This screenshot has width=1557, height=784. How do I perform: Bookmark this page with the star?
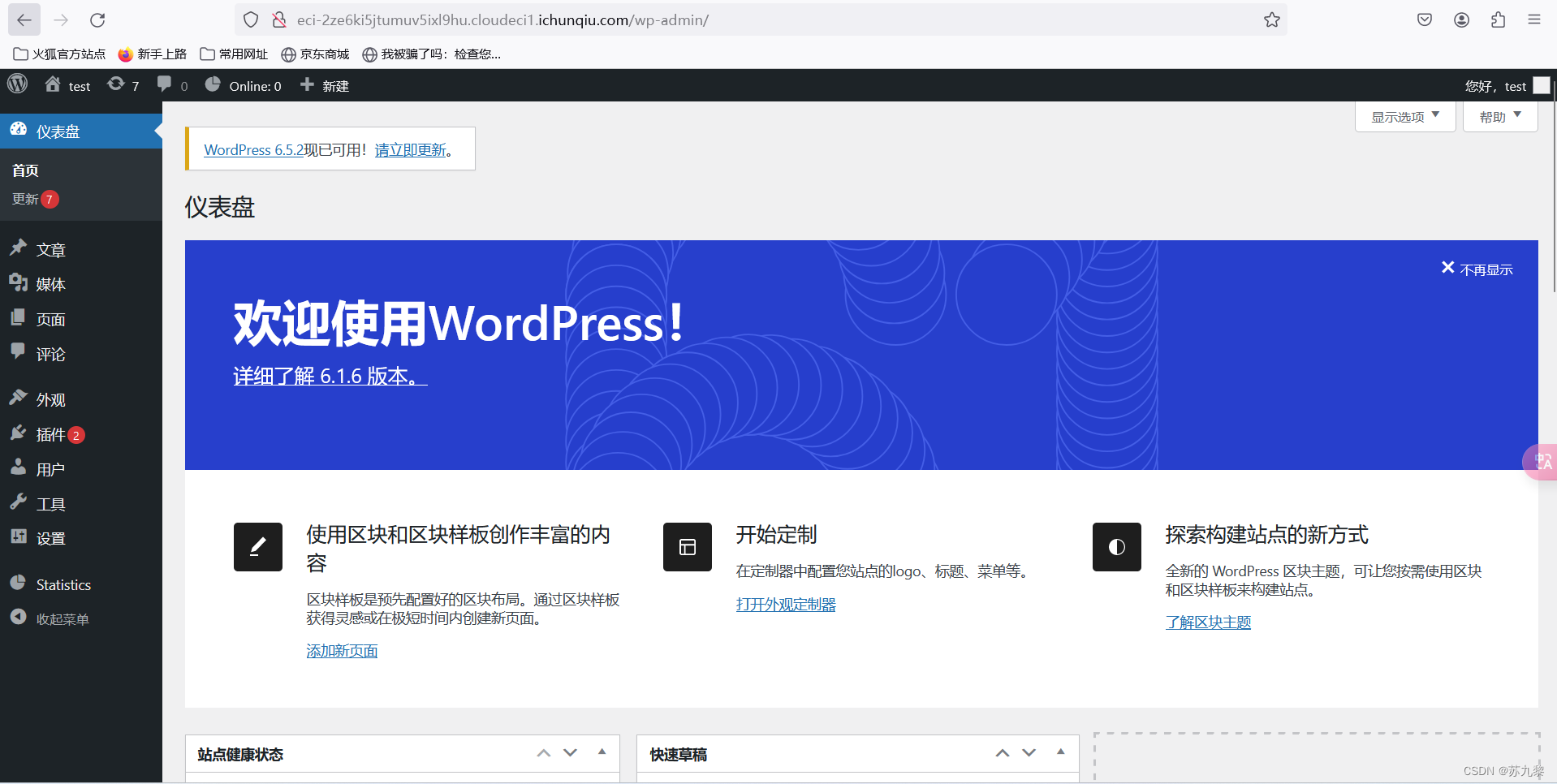click(1271, 19)
